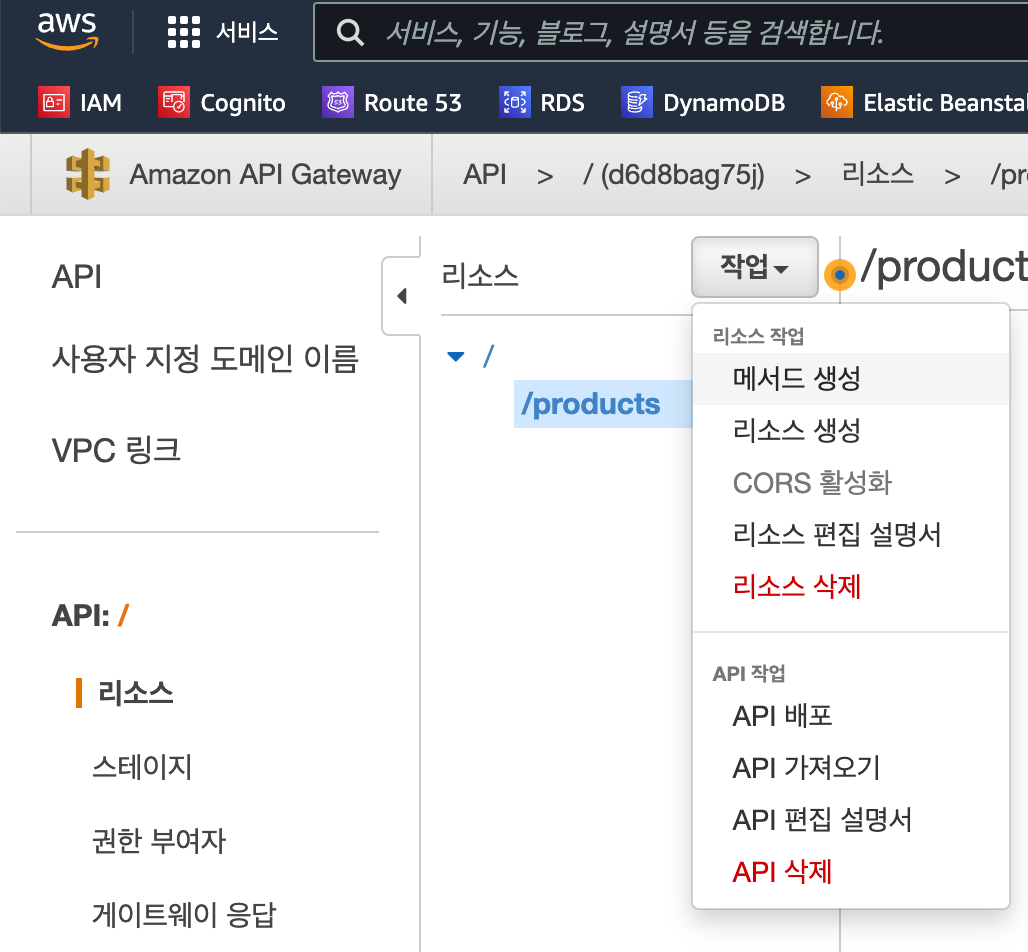Select 스테이지 in the sidebar navigation
1028x952 pixels.
point(142,767)
